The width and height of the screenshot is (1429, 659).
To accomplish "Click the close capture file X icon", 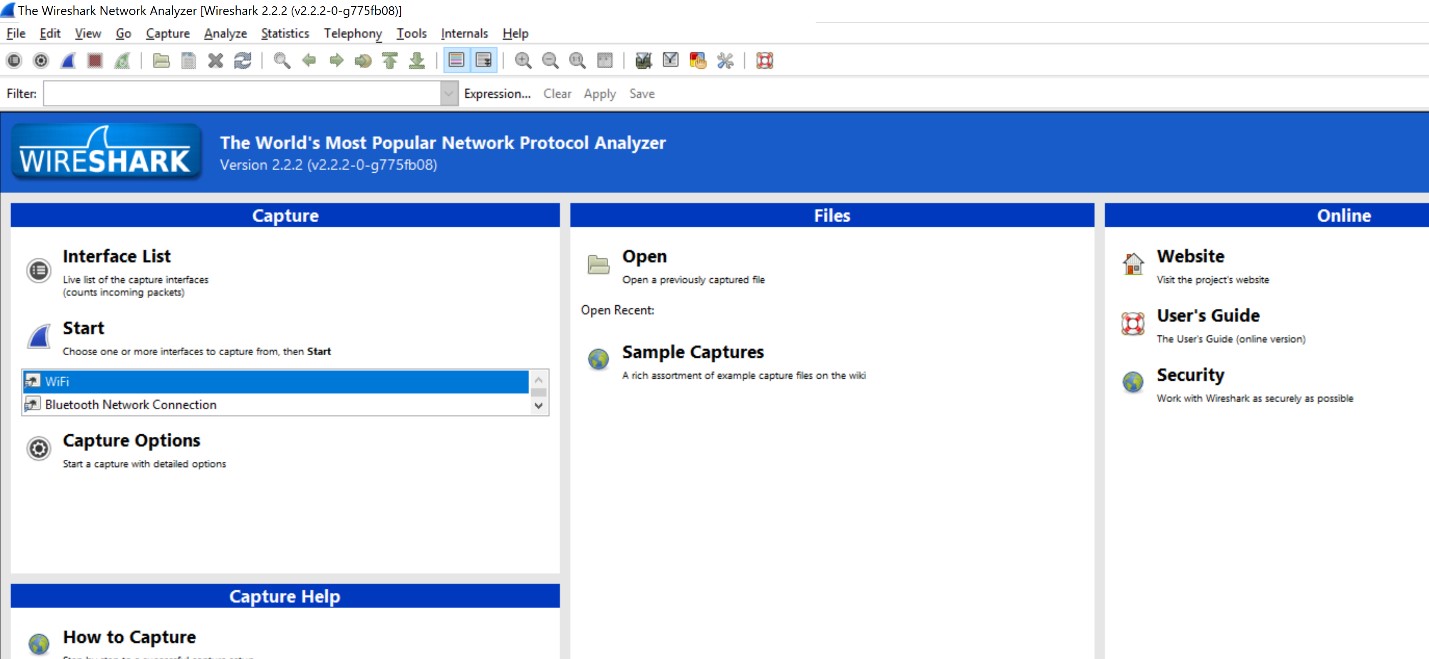I will pyautogui.click(x=215, y=61).
